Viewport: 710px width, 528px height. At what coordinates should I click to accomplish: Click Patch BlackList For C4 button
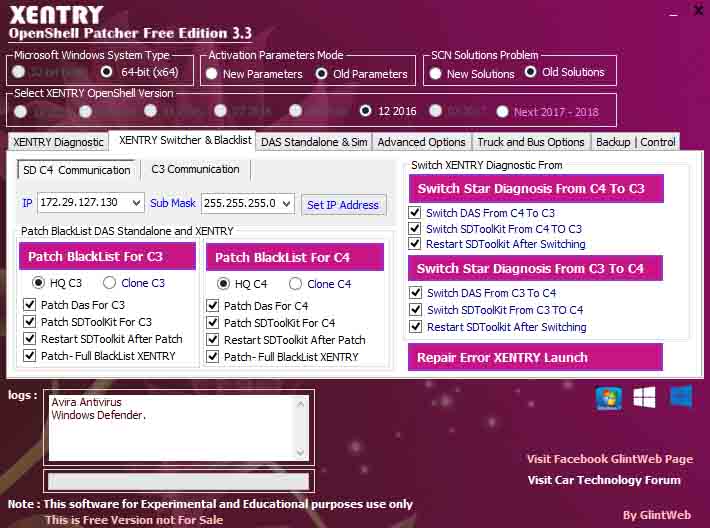tap(295, 257)
